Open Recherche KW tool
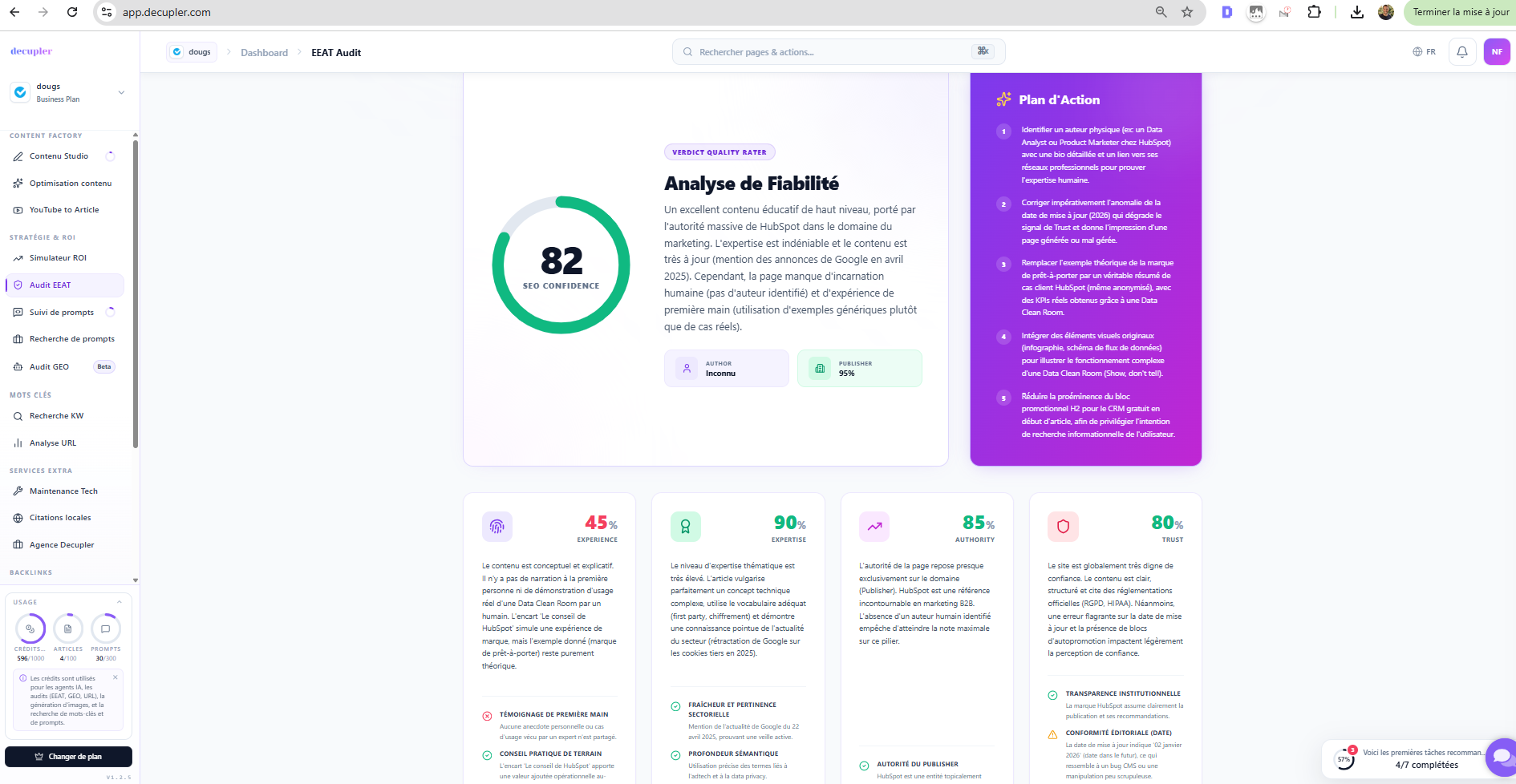Viewport: 1516px width, 784px height. click(x=64, y=416)
